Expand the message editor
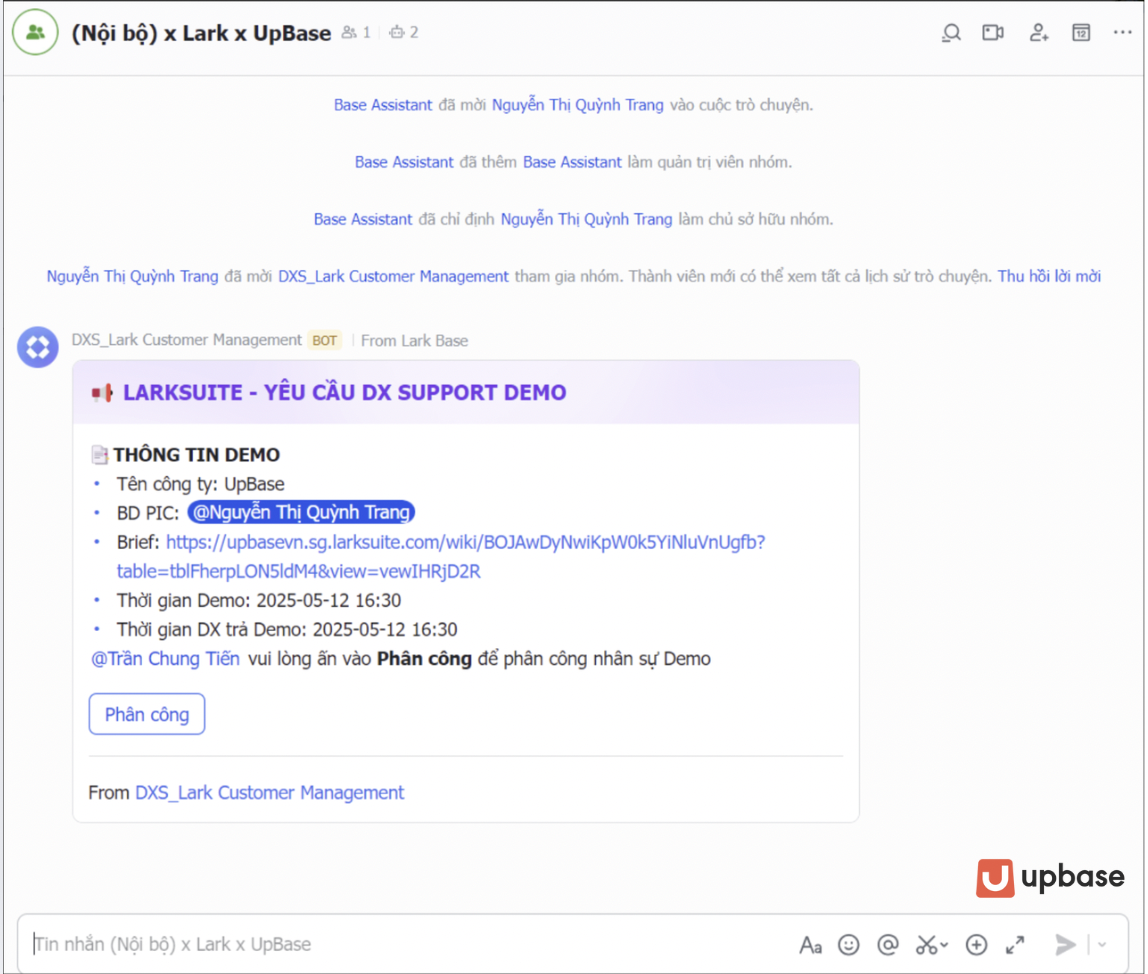1148x974 pixels. point(1015,945)
